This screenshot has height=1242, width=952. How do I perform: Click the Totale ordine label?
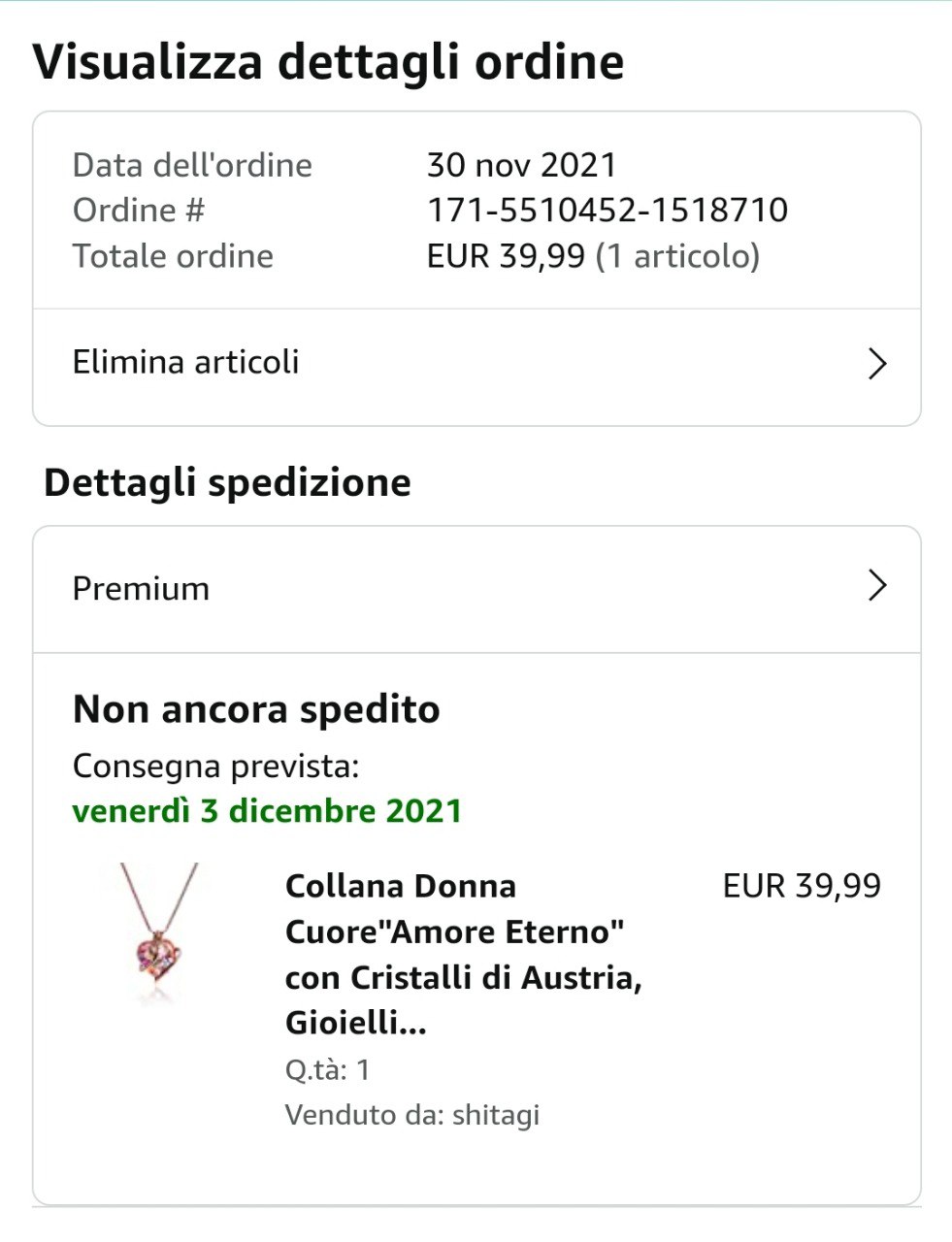click(x=173, y=256)
